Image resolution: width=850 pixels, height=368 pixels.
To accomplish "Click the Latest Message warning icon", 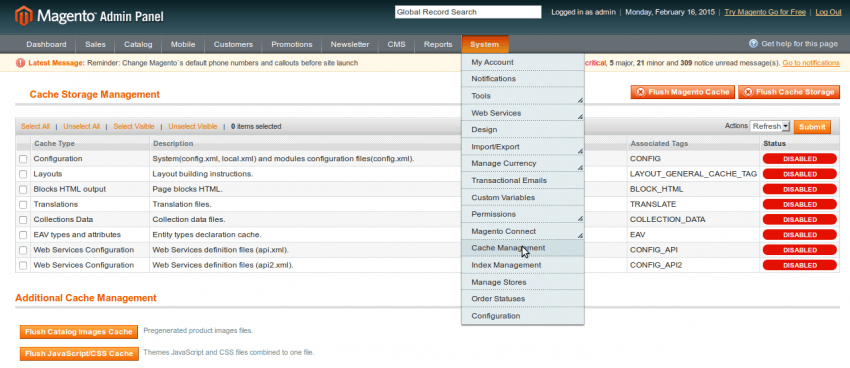I will 21,63.
